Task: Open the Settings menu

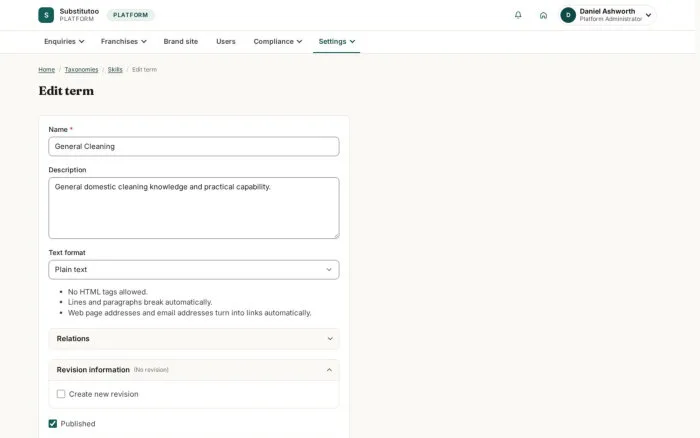Action: [x=337, y=42]
